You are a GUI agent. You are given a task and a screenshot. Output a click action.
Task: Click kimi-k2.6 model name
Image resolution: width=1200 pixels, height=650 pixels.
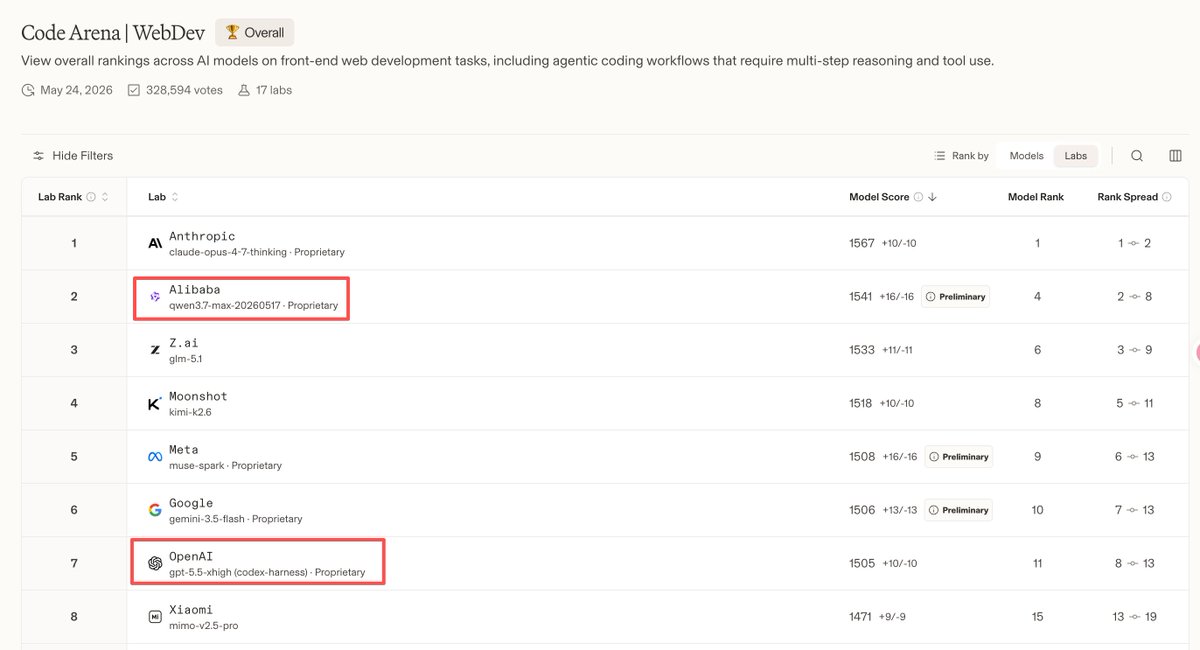coord(191,412)
